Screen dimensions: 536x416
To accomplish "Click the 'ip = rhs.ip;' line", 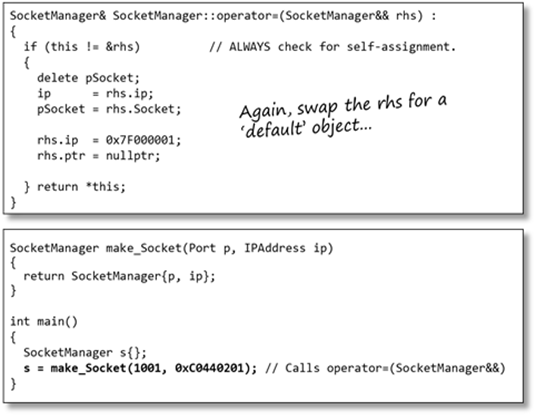I will click(95, 93).
